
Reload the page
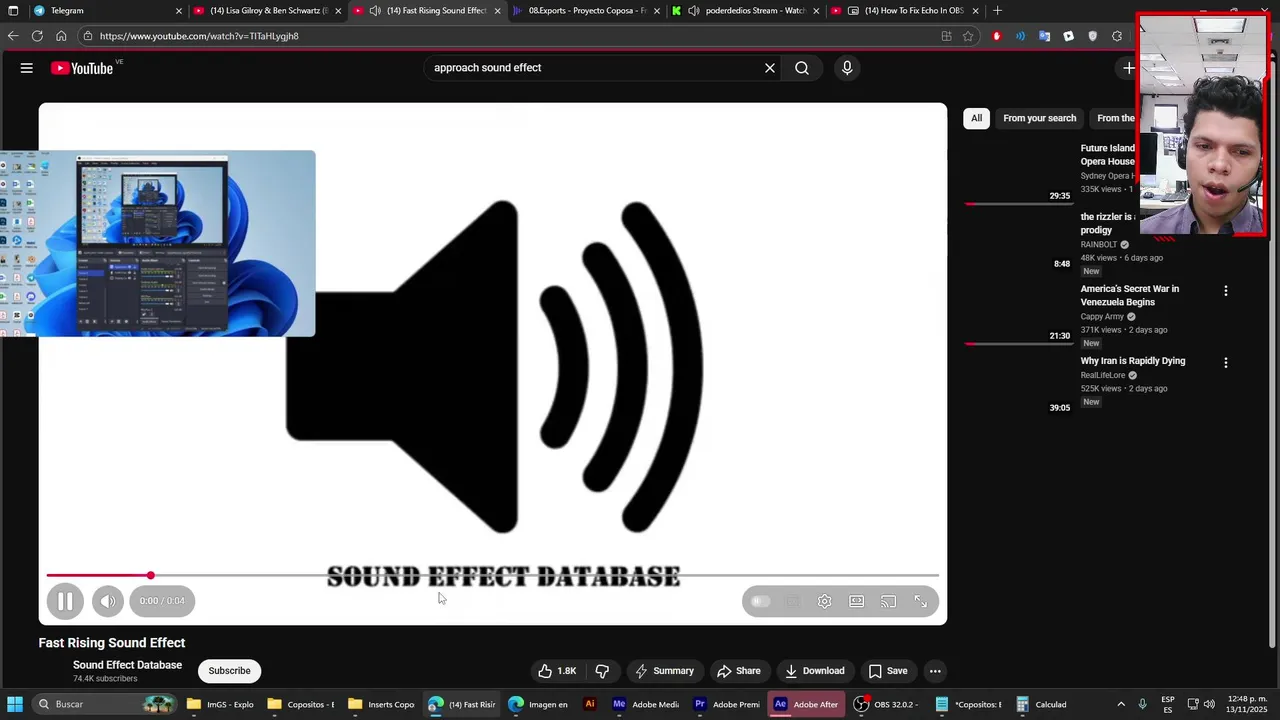(37, 36)
